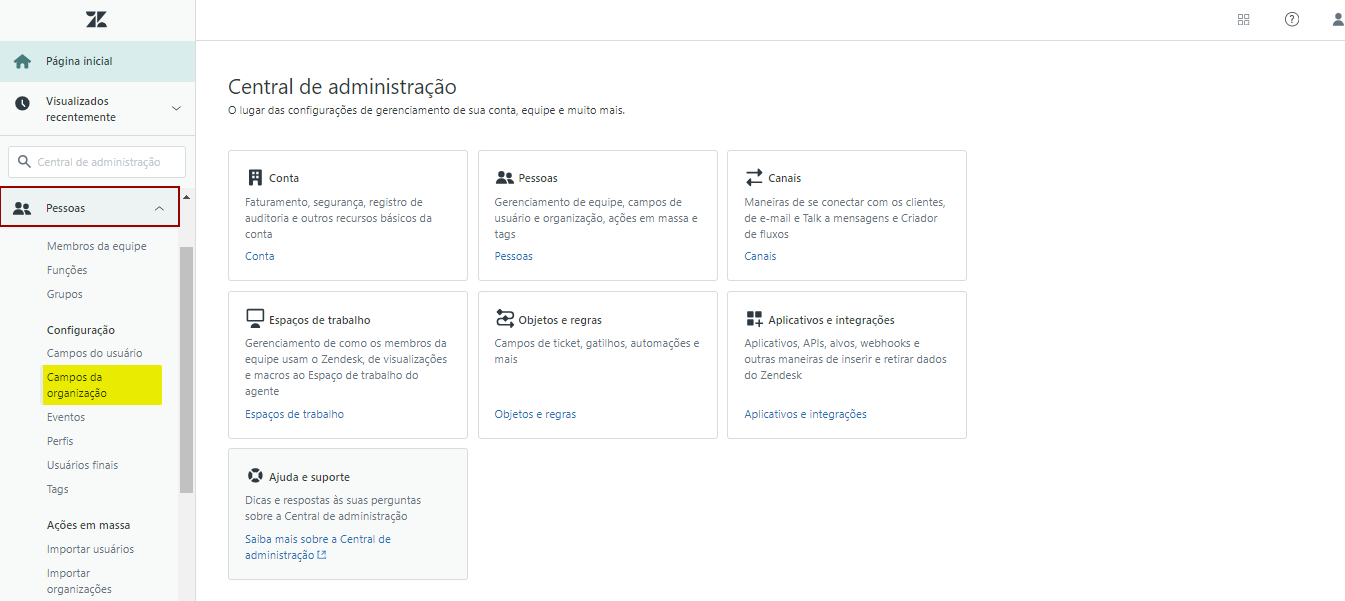
Task: Click the Aplicativos e integrações icon
Action: (x=754, y=319)
